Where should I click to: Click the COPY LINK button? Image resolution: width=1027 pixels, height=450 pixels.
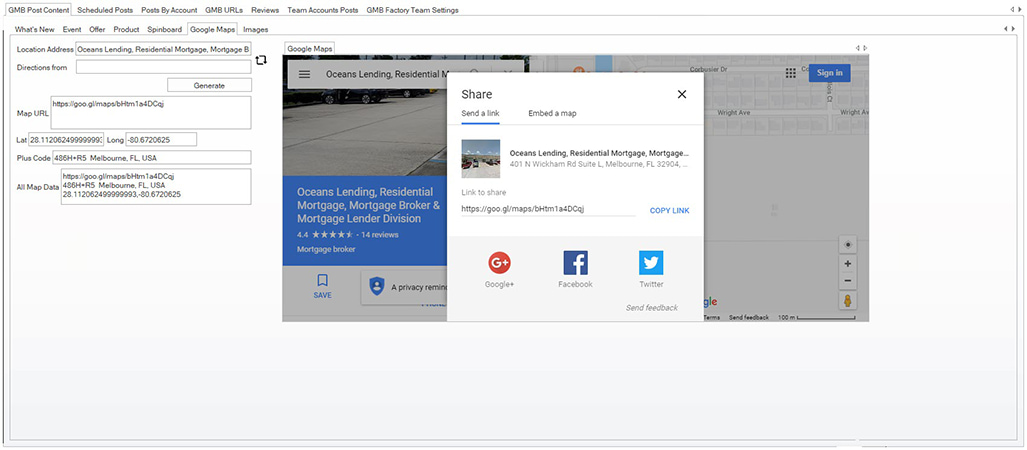[669, 210]
